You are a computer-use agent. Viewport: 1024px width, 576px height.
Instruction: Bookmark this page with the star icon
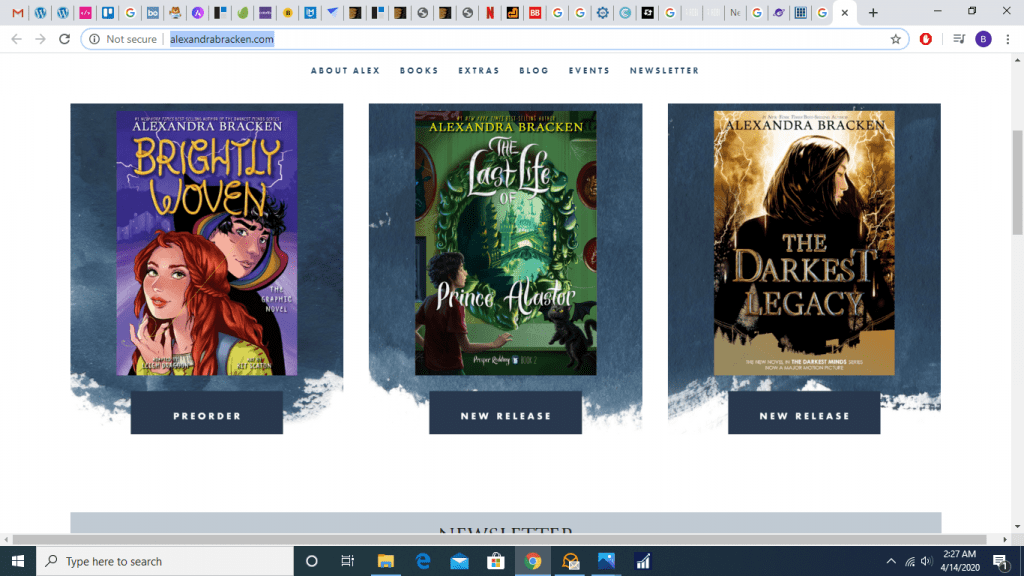(895, 39)
